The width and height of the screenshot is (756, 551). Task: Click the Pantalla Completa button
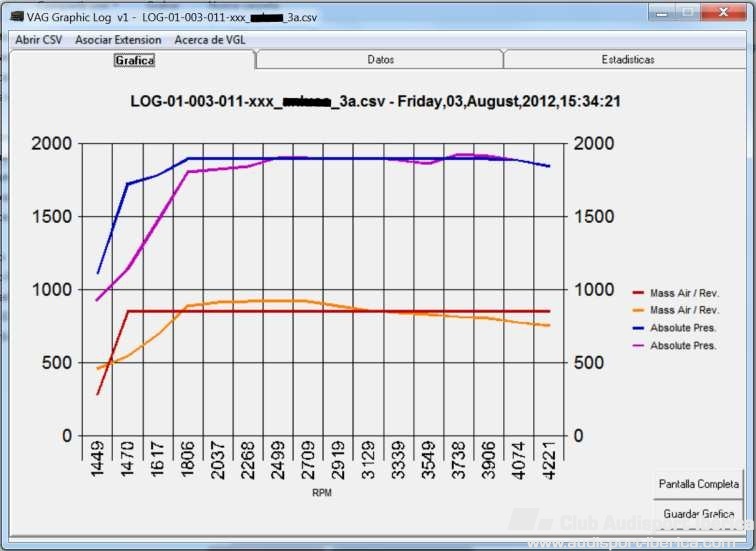click(698, 484)
